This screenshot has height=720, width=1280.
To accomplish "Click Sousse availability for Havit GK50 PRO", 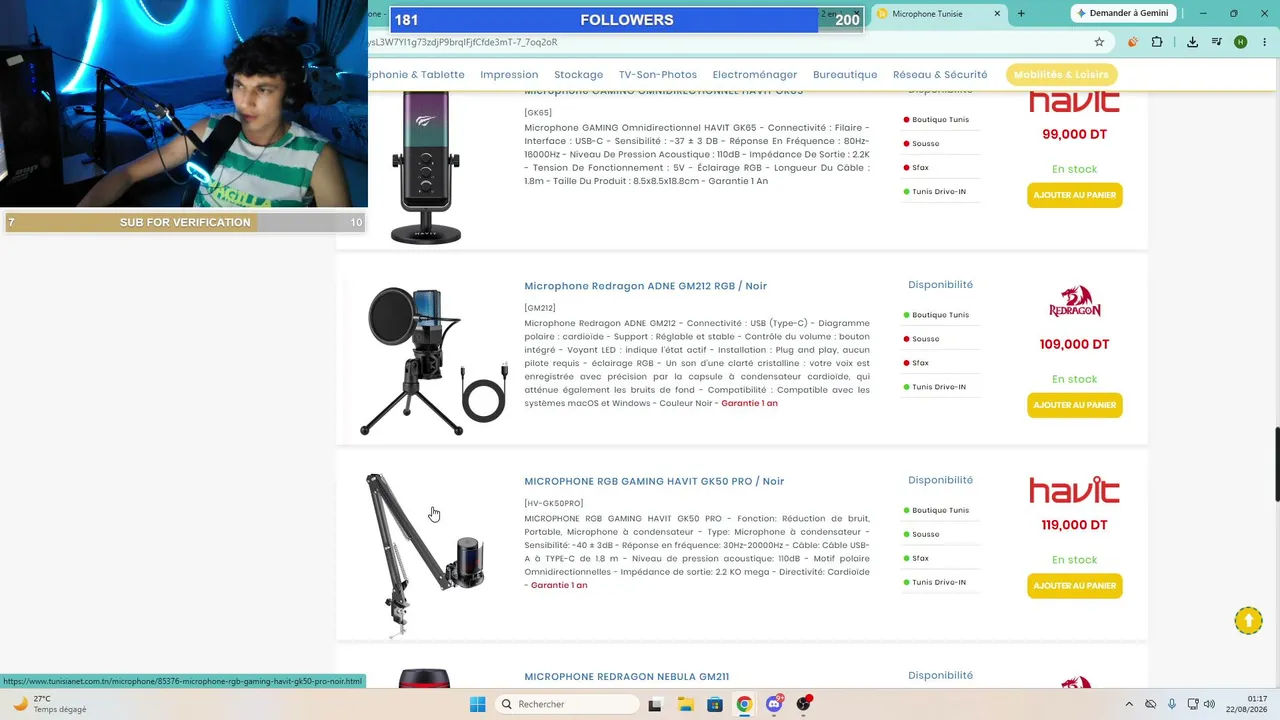I will pyautogui.click(x=921, y=534).
